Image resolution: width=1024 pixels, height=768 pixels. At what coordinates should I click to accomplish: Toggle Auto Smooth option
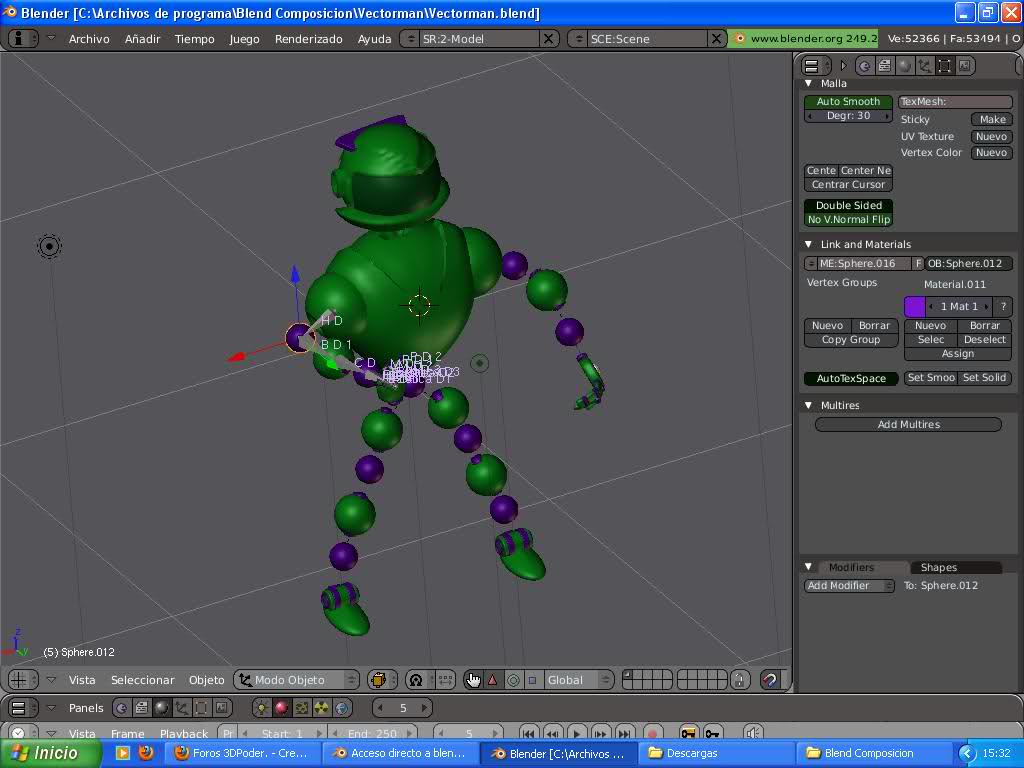848,102
